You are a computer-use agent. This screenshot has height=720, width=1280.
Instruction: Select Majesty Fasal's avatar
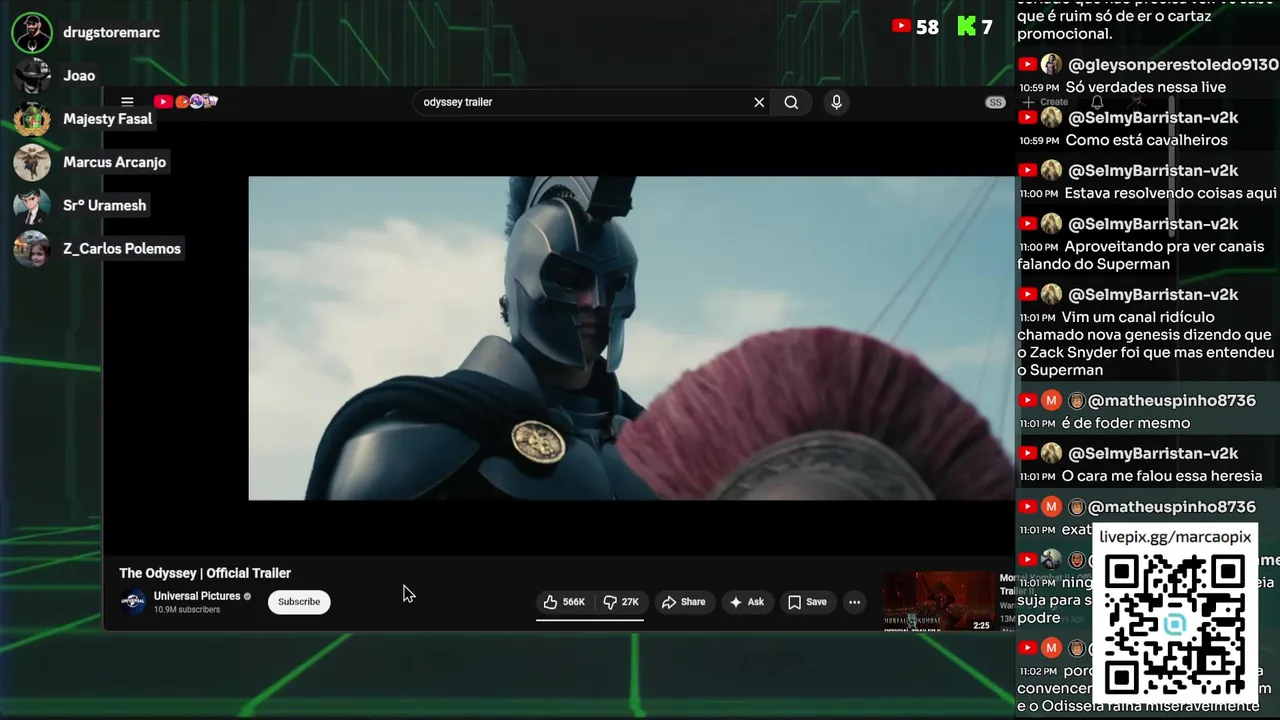(x=32, y=119)
